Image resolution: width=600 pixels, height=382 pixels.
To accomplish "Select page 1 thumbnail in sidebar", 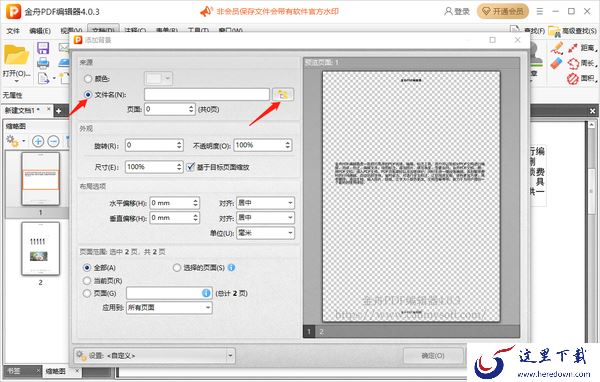I will click(x=41, y=179).
